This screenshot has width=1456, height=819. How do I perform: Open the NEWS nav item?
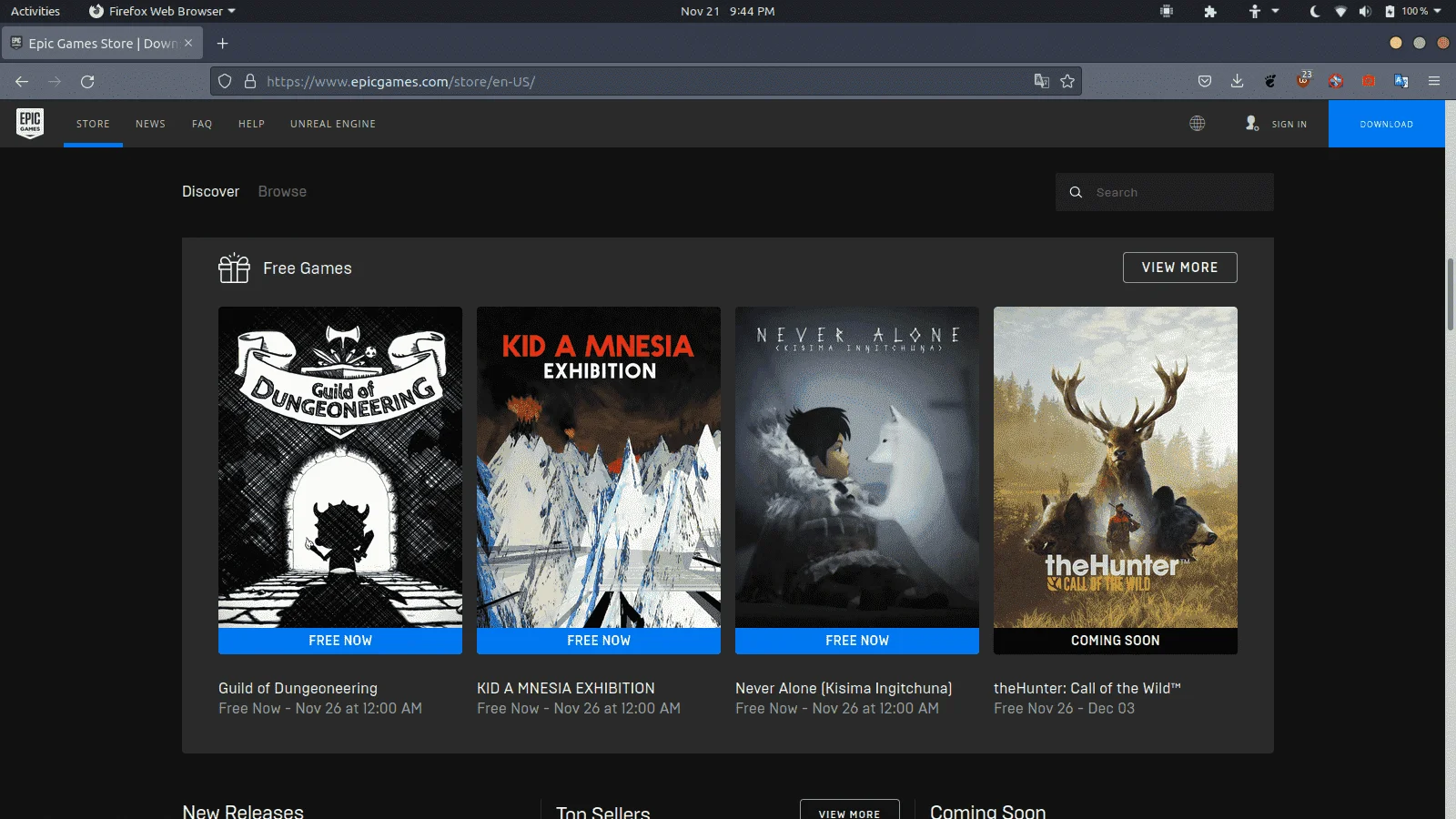coord(150,124)
